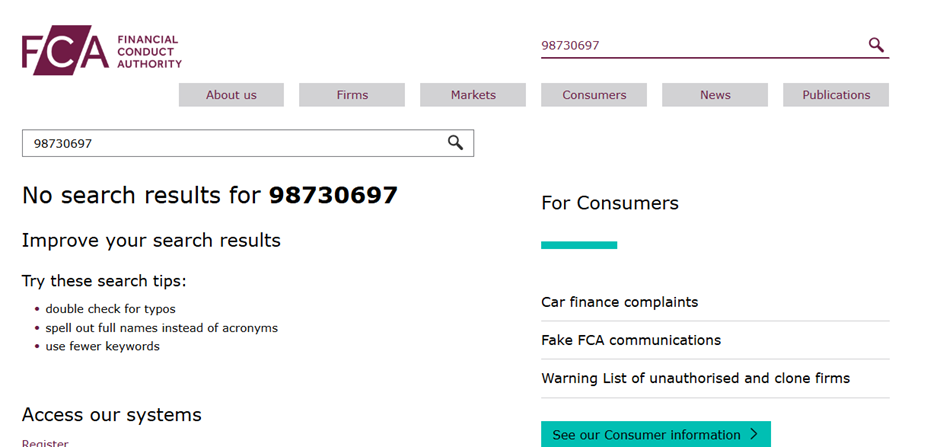The height and width of the screenshot is (447, 940).
Task: Open the News menu
Action: 715,95
